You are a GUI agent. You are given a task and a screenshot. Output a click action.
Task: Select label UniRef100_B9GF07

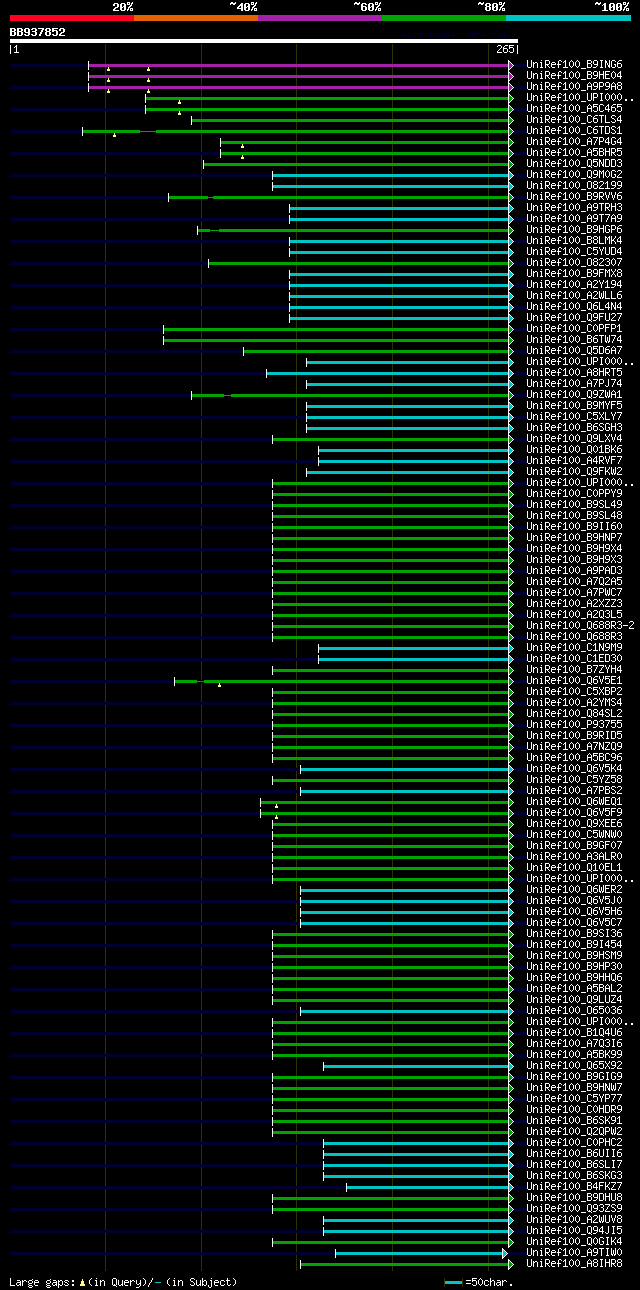click(x=574, y=846)
